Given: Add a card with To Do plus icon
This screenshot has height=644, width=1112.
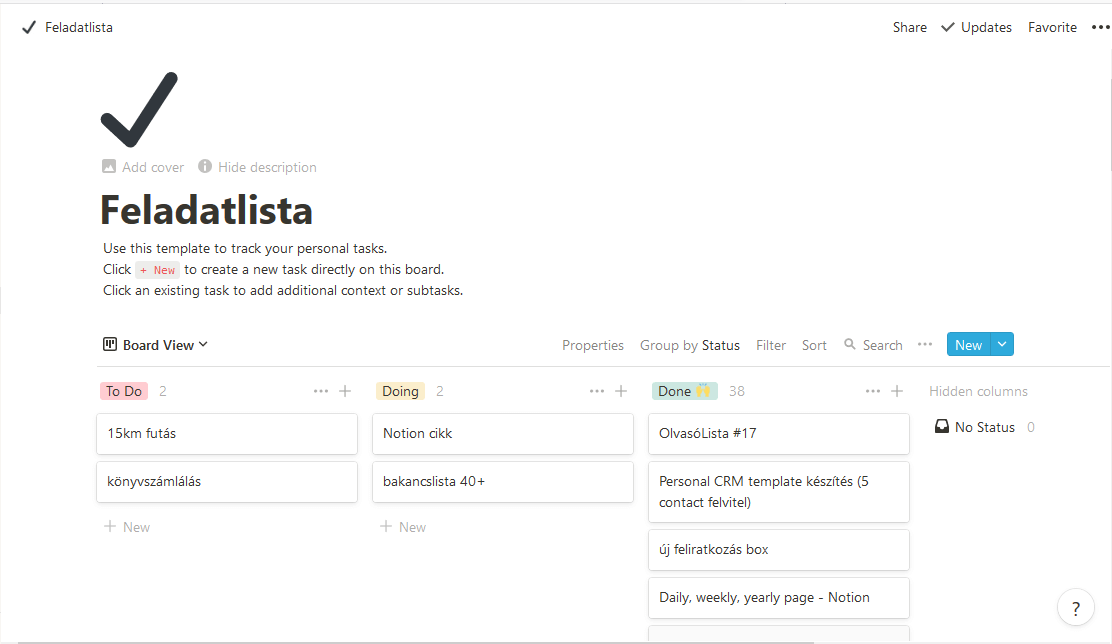Looking at the screenshot, I should coord(345,391).
